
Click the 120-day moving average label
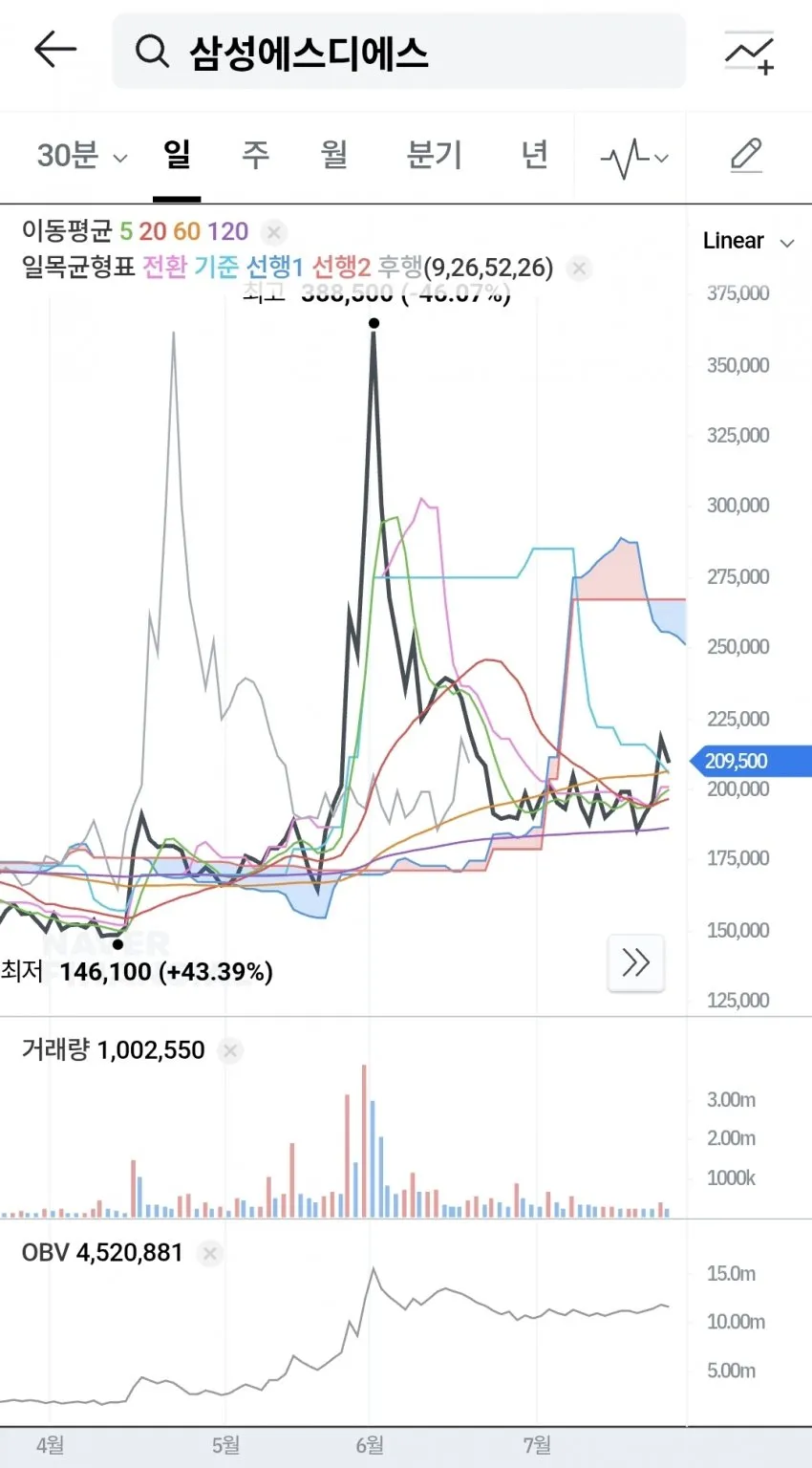(x=228, y=231)
